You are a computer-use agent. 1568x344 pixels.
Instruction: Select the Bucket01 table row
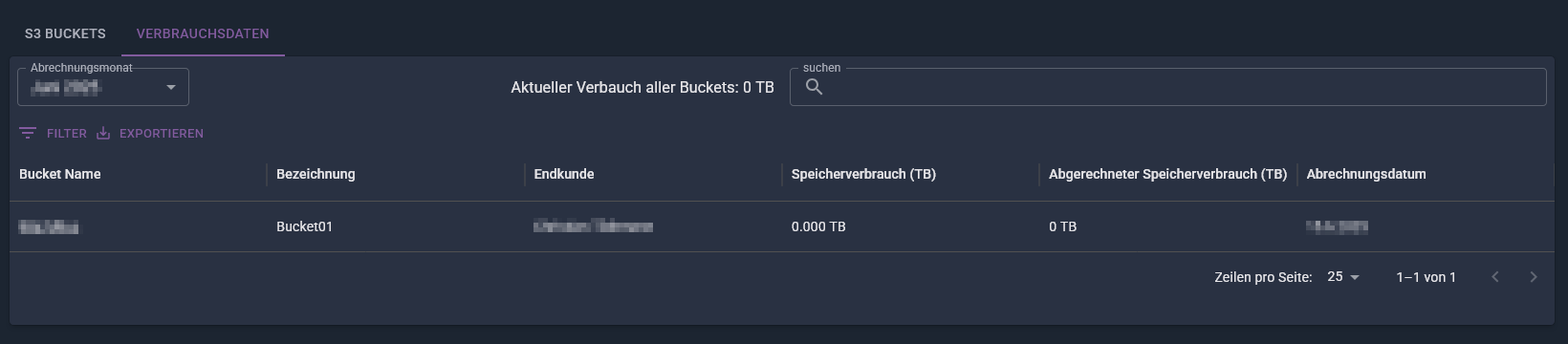pos(782,226)
